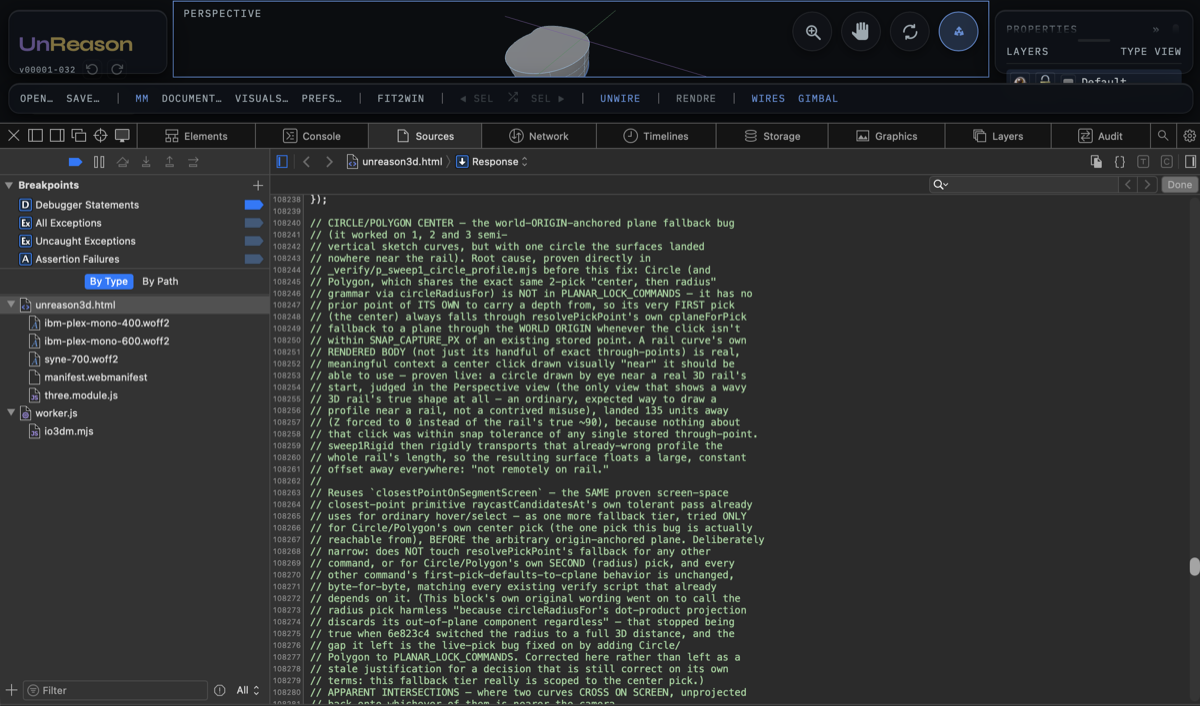
Task: Toggle GIMBAL in app toolbar
Action: (818, 99)
